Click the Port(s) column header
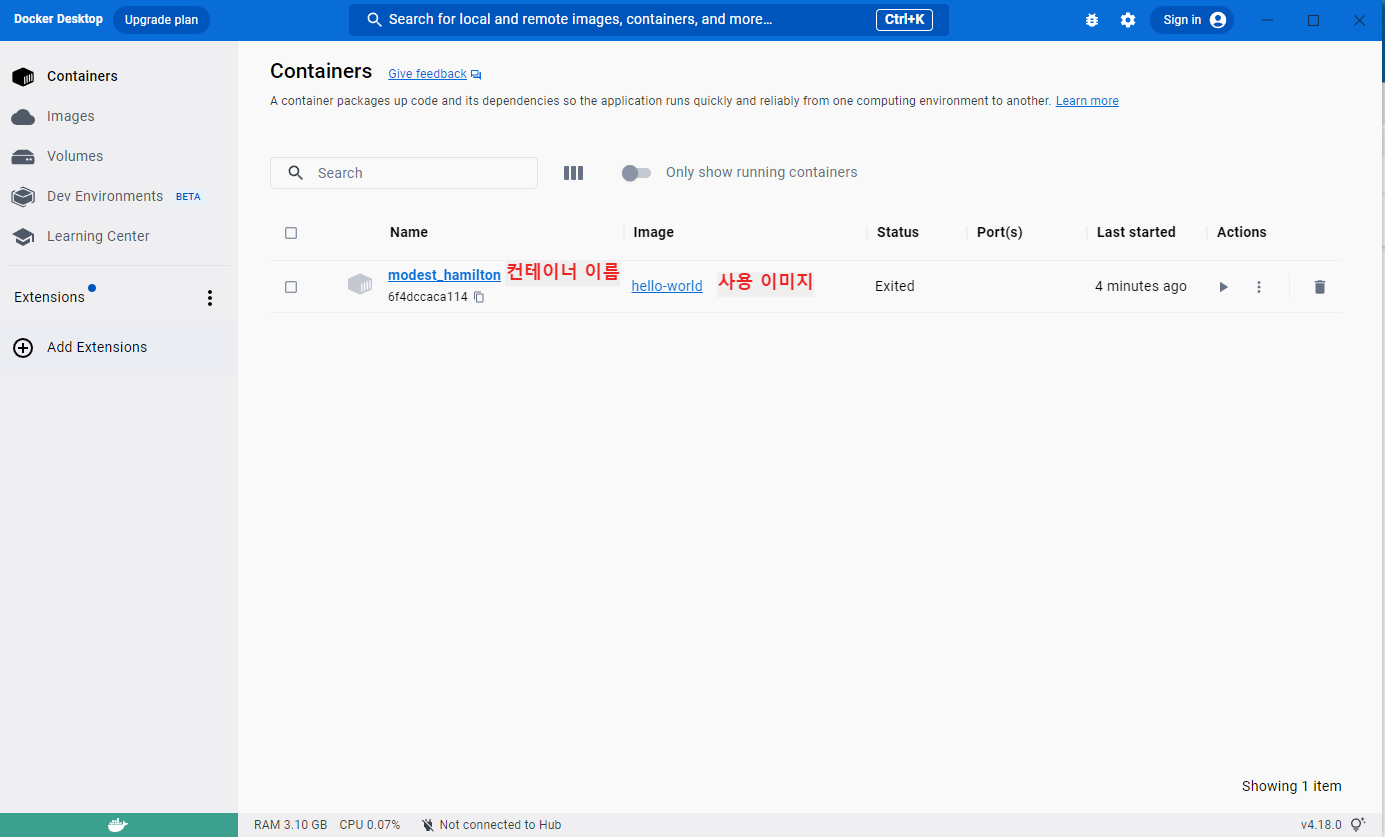 pos(1000,232)
